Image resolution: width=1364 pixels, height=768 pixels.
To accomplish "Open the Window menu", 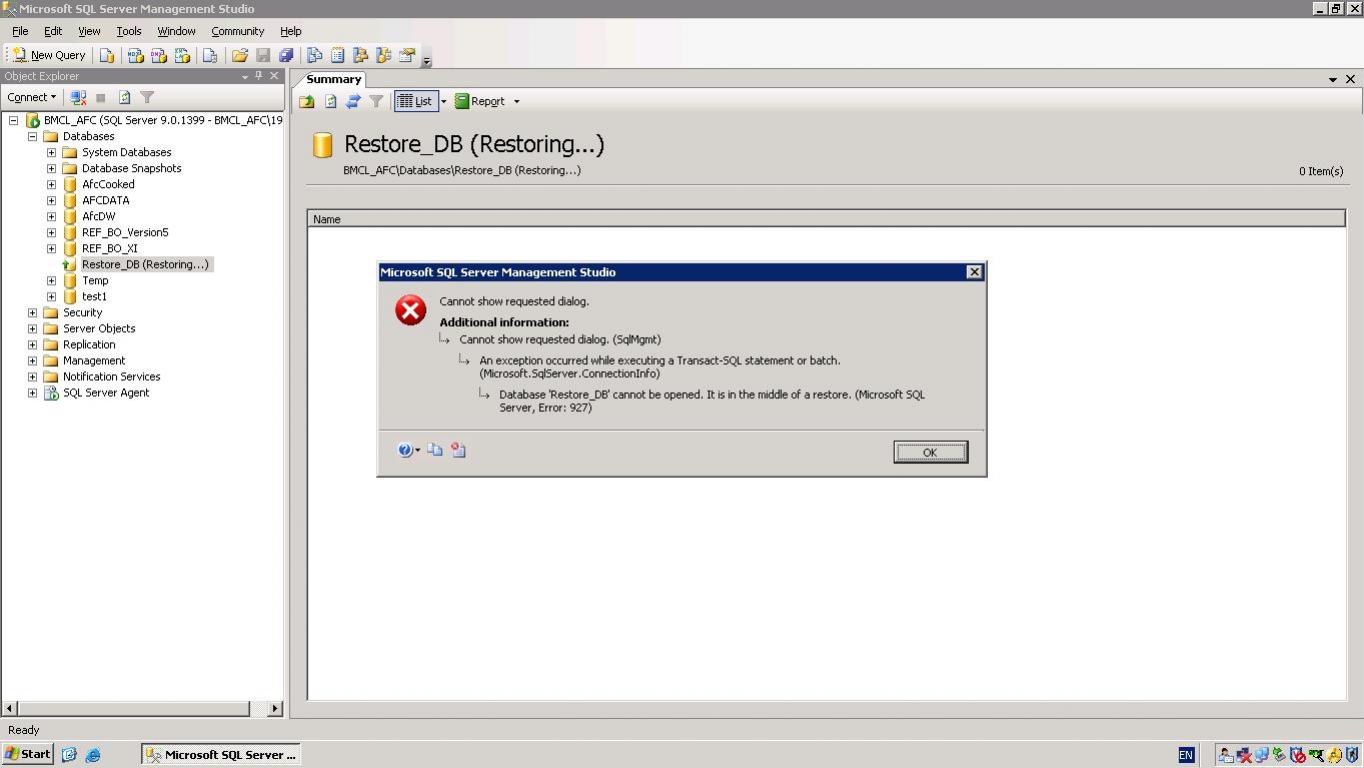I will click(176, 31).
